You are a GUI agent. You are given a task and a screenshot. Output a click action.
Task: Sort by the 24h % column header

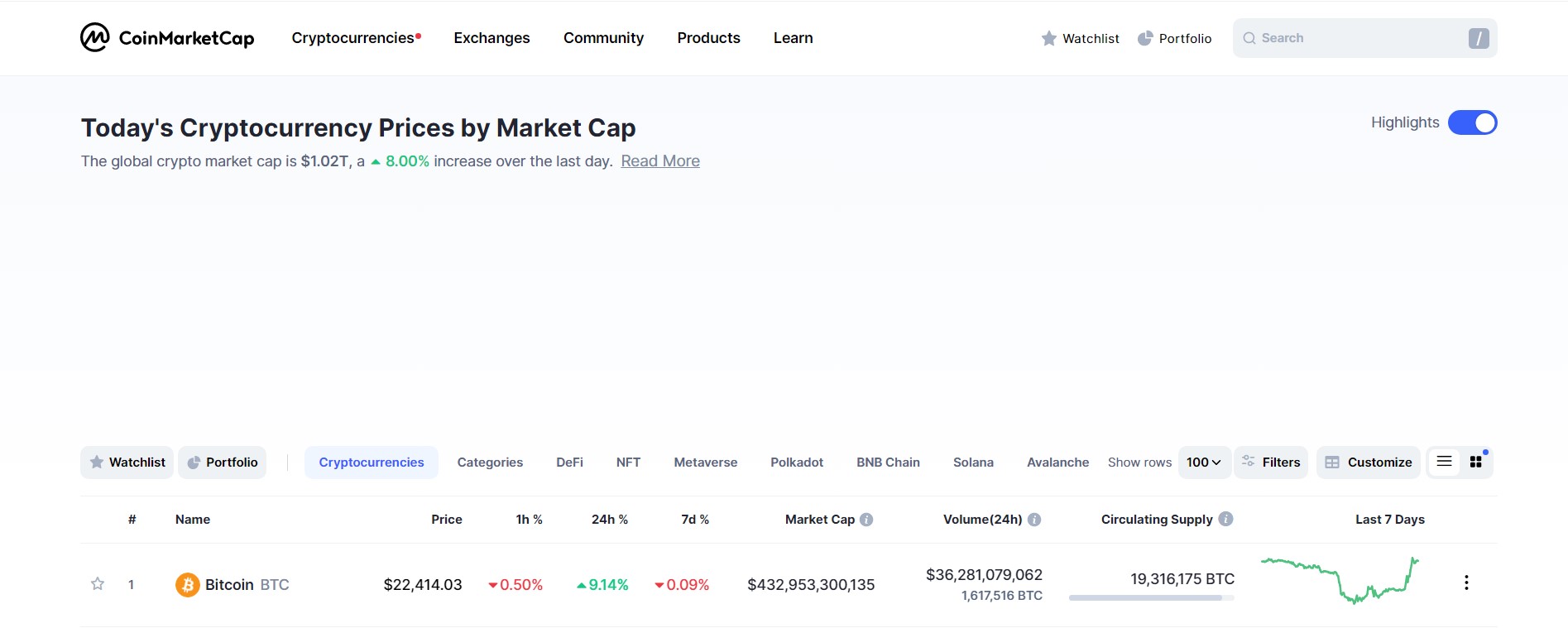pyautogui.click(x=610, y=520)
